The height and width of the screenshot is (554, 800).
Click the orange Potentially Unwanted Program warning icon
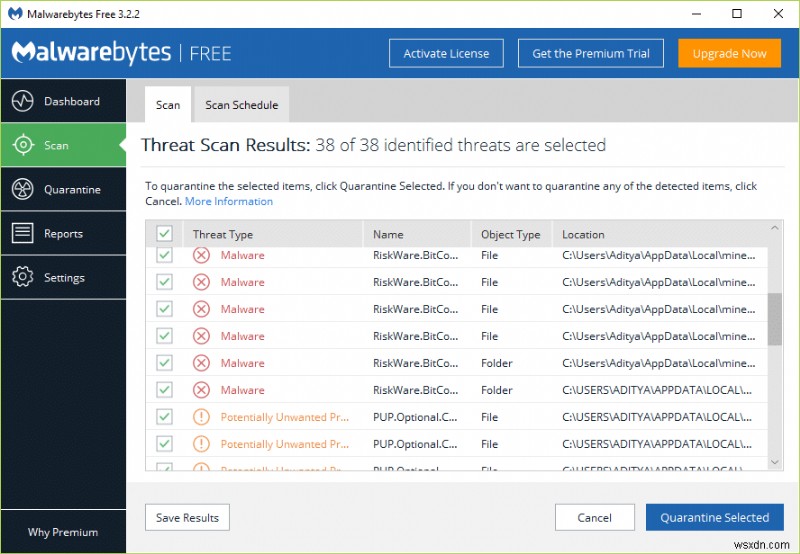202,417
